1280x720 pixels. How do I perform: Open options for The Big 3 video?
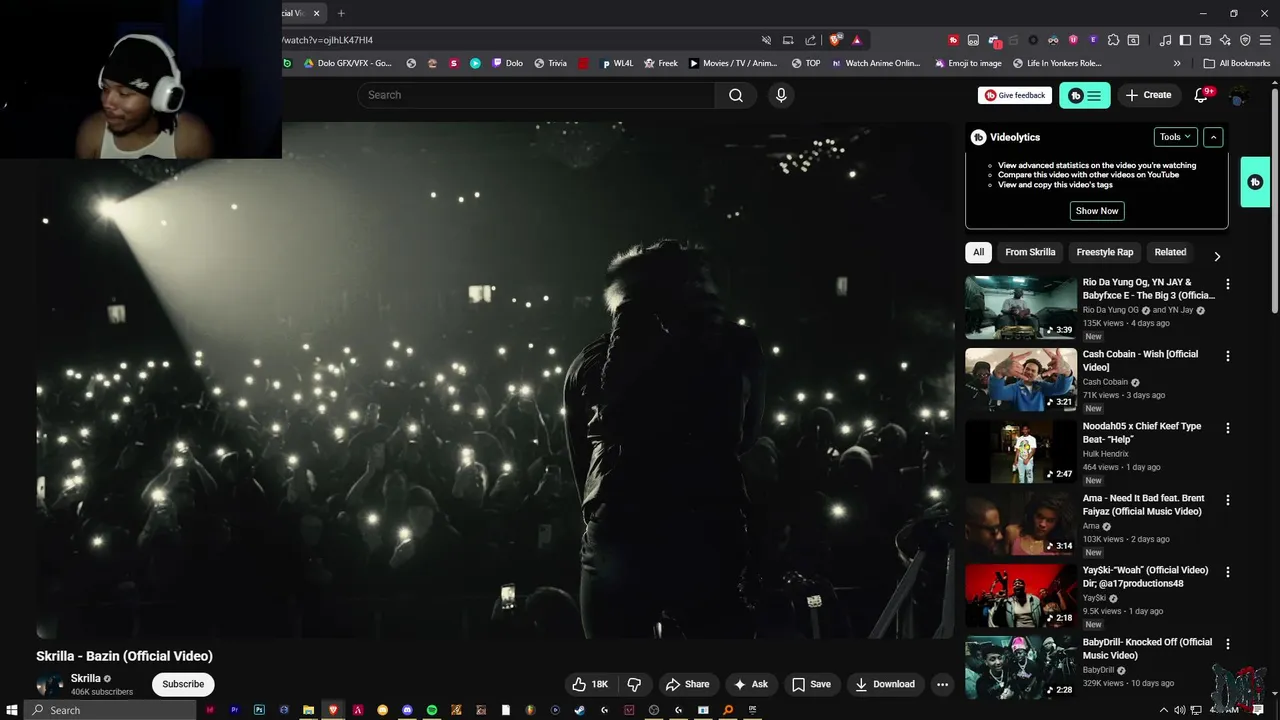pyautogui.click(x=1228, y=284)
